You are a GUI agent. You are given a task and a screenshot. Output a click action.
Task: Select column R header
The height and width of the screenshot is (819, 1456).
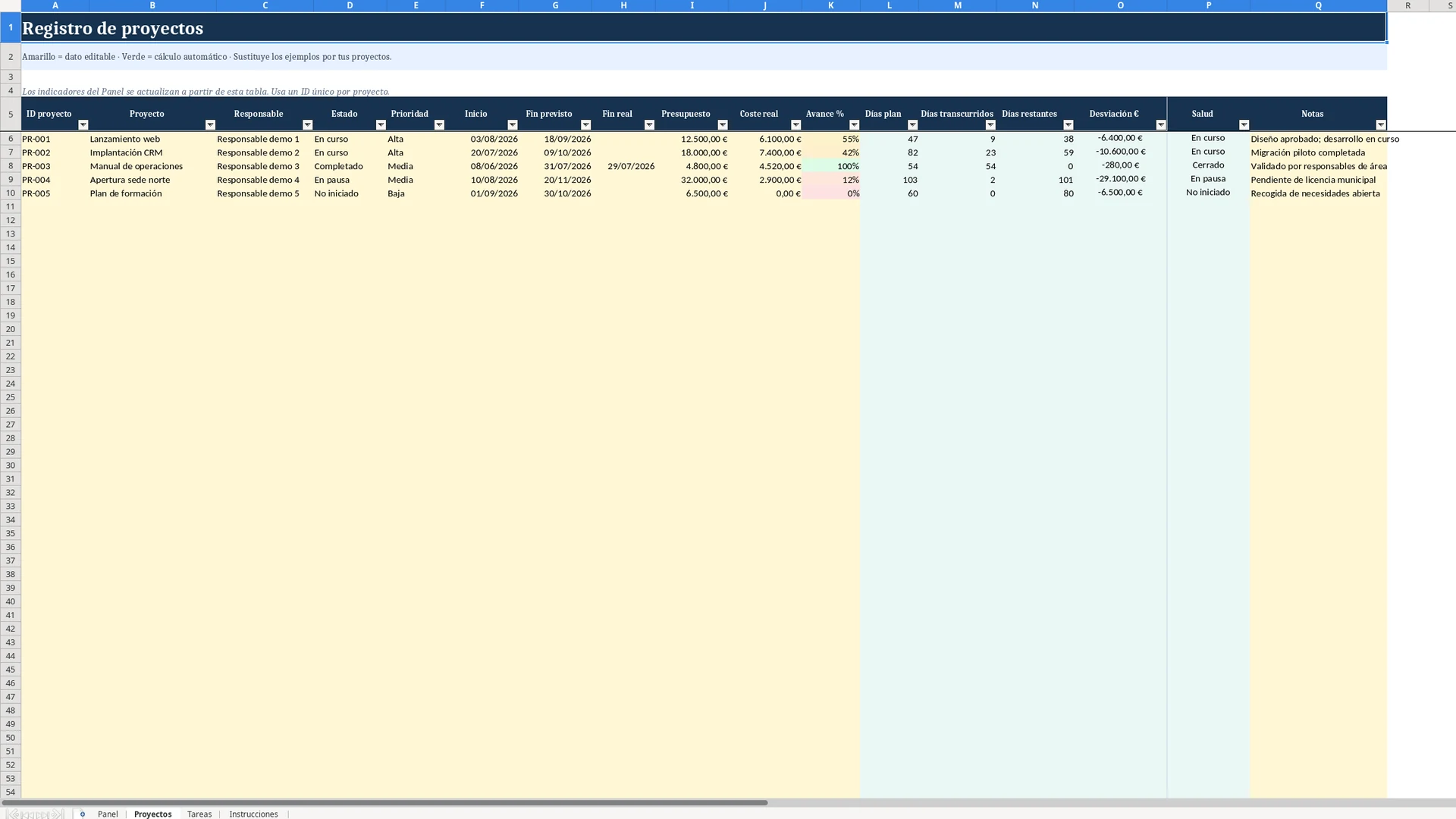pos(1407,5)
